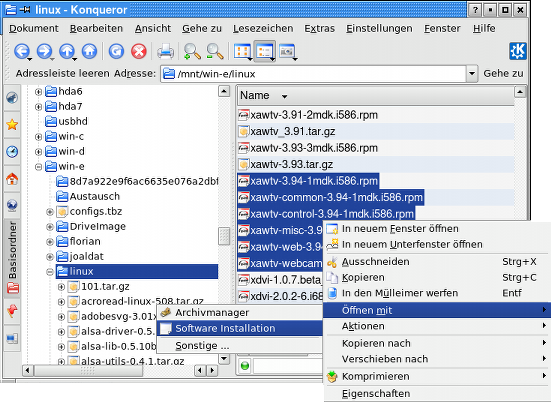Open the computer monitor sidebar icon
Viewport: 551px width, 402px height.
pos(12,339)
